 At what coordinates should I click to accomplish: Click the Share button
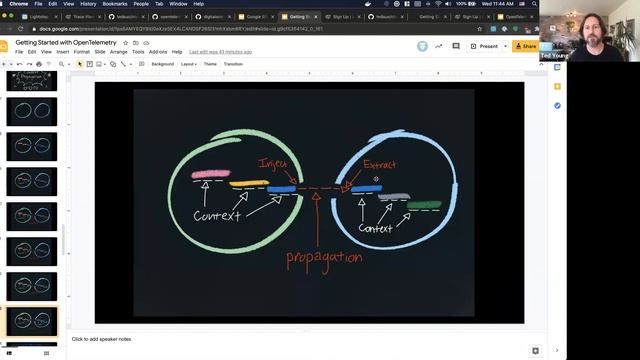point(526,46)
